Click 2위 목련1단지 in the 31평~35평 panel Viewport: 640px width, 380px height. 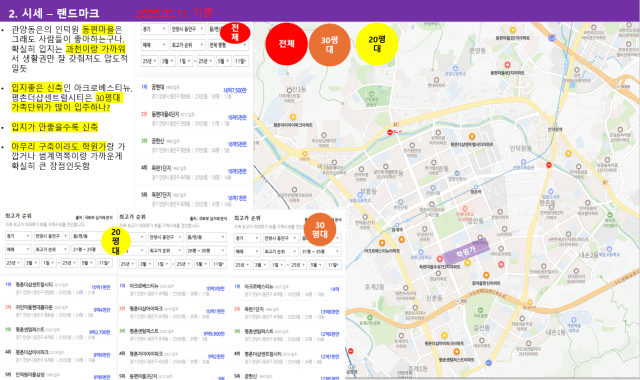tap(287, 312)
